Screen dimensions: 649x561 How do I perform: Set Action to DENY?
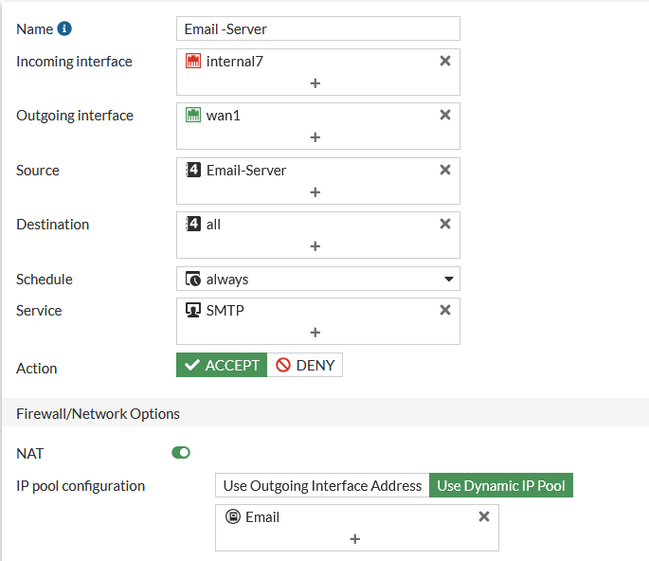pos(305,365)
